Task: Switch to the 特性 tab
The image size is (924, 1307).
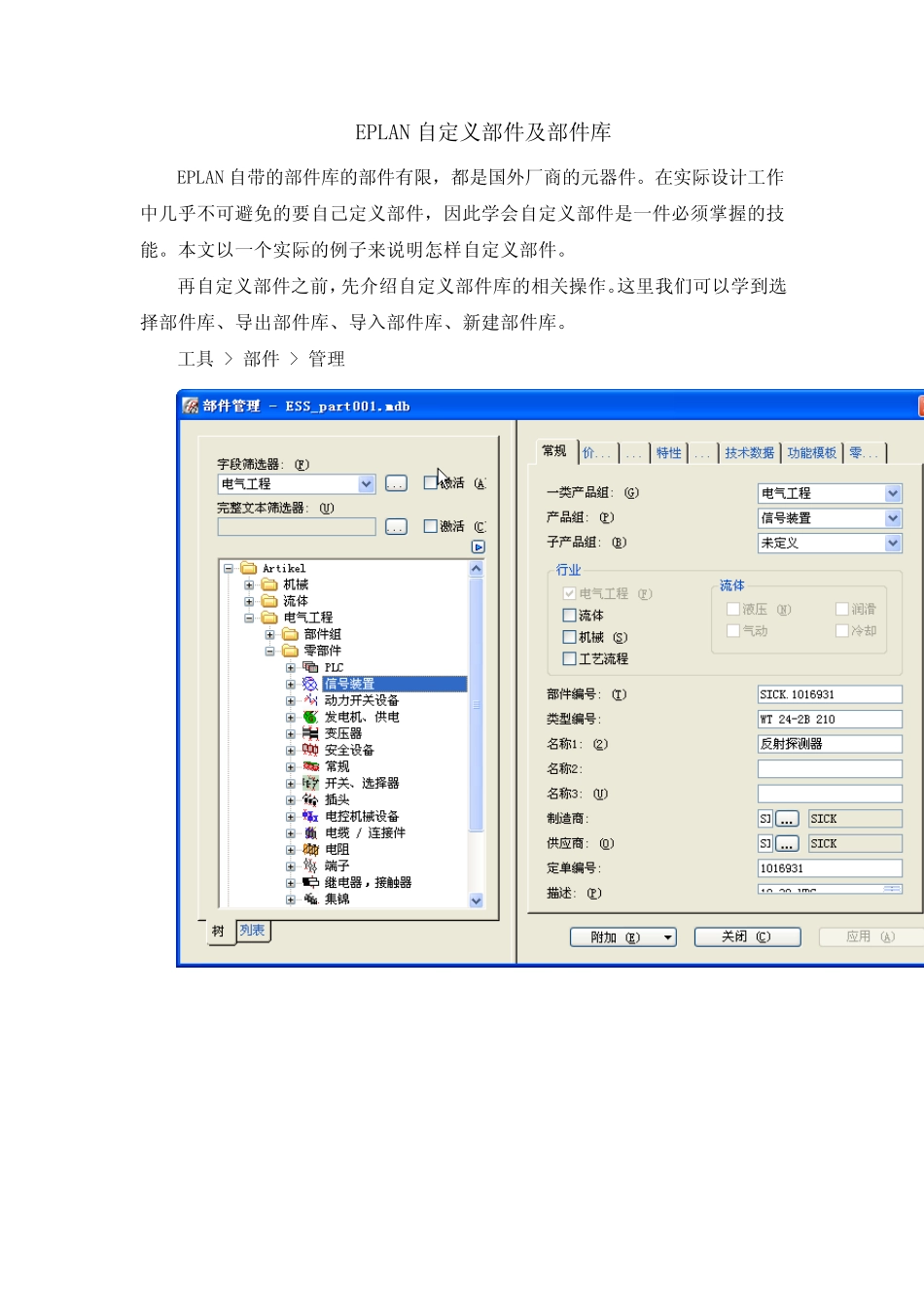Action: point(669,453)
